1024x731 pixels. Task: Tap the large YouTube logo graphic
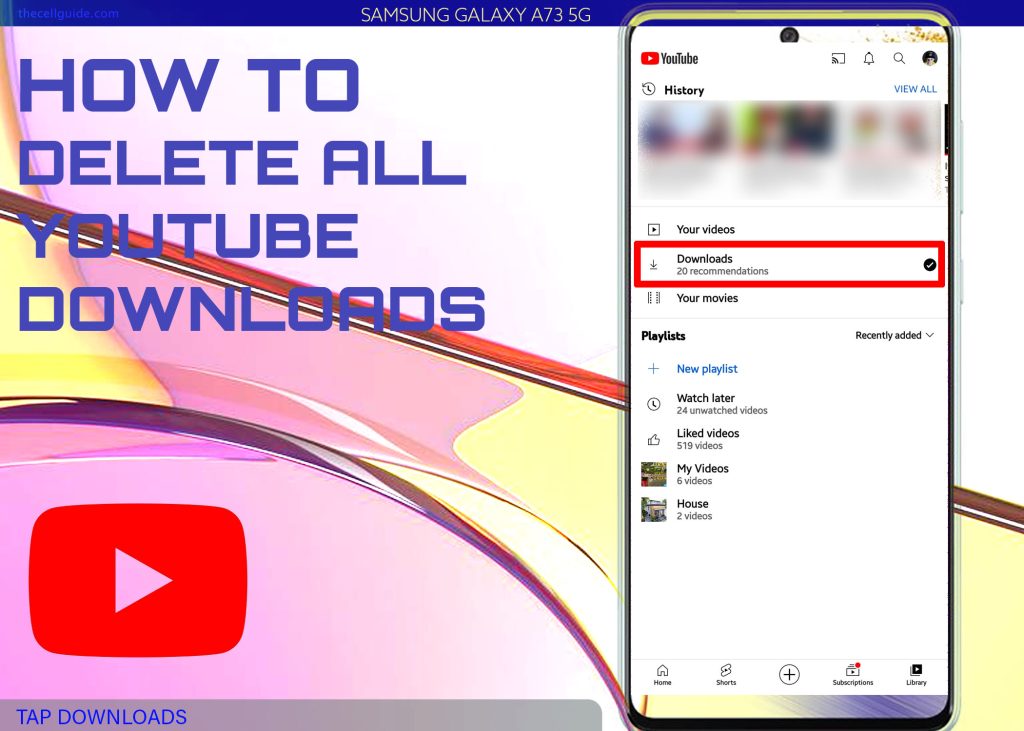point(138,580)
